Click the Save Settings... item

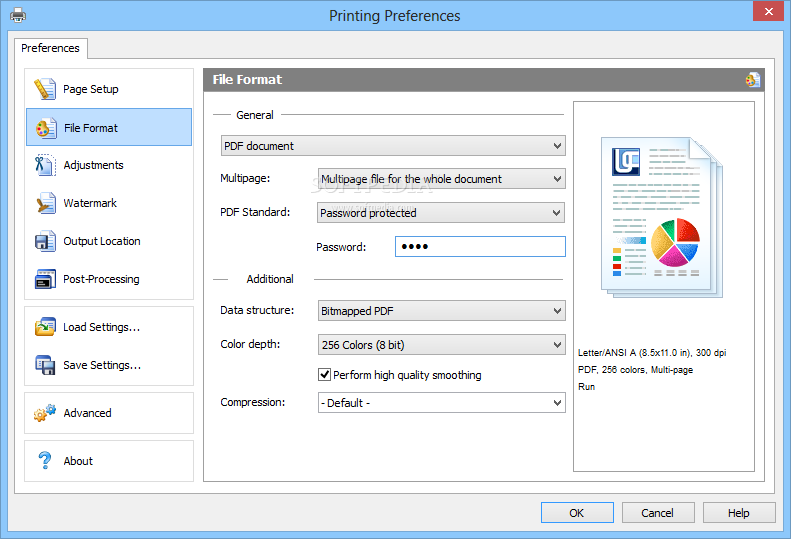click(101, 365)
